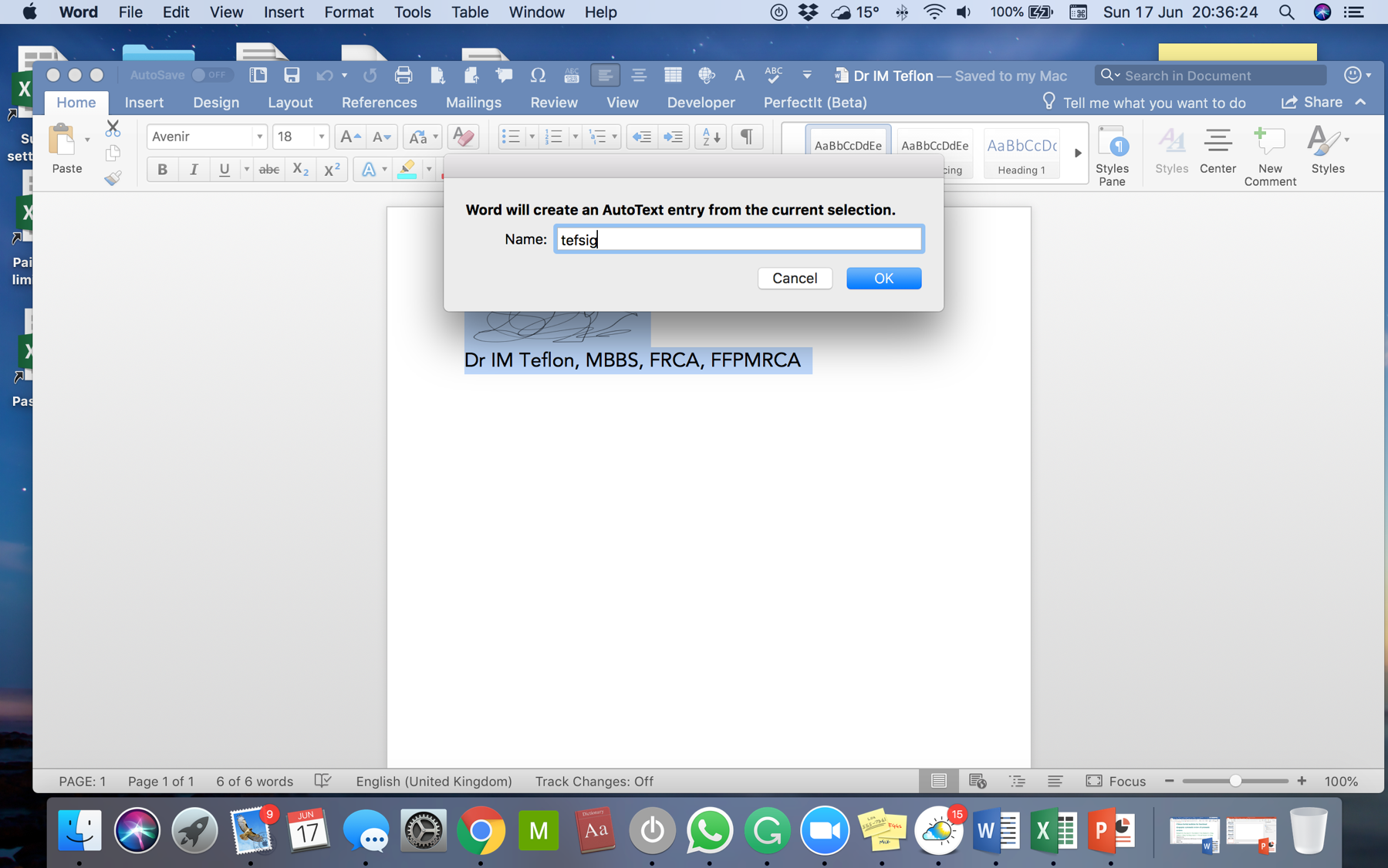1388x868 pixels.
Task: Click the Format Painter brush icon
Action: pos(113,178)
